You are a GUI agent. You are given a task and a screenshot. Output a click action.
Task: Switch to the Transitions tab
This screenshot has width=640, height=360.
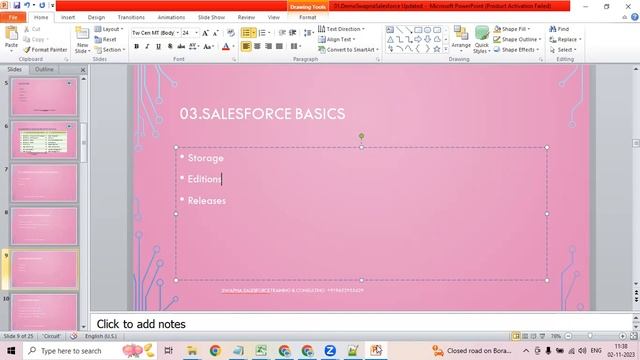pos(131,17)
